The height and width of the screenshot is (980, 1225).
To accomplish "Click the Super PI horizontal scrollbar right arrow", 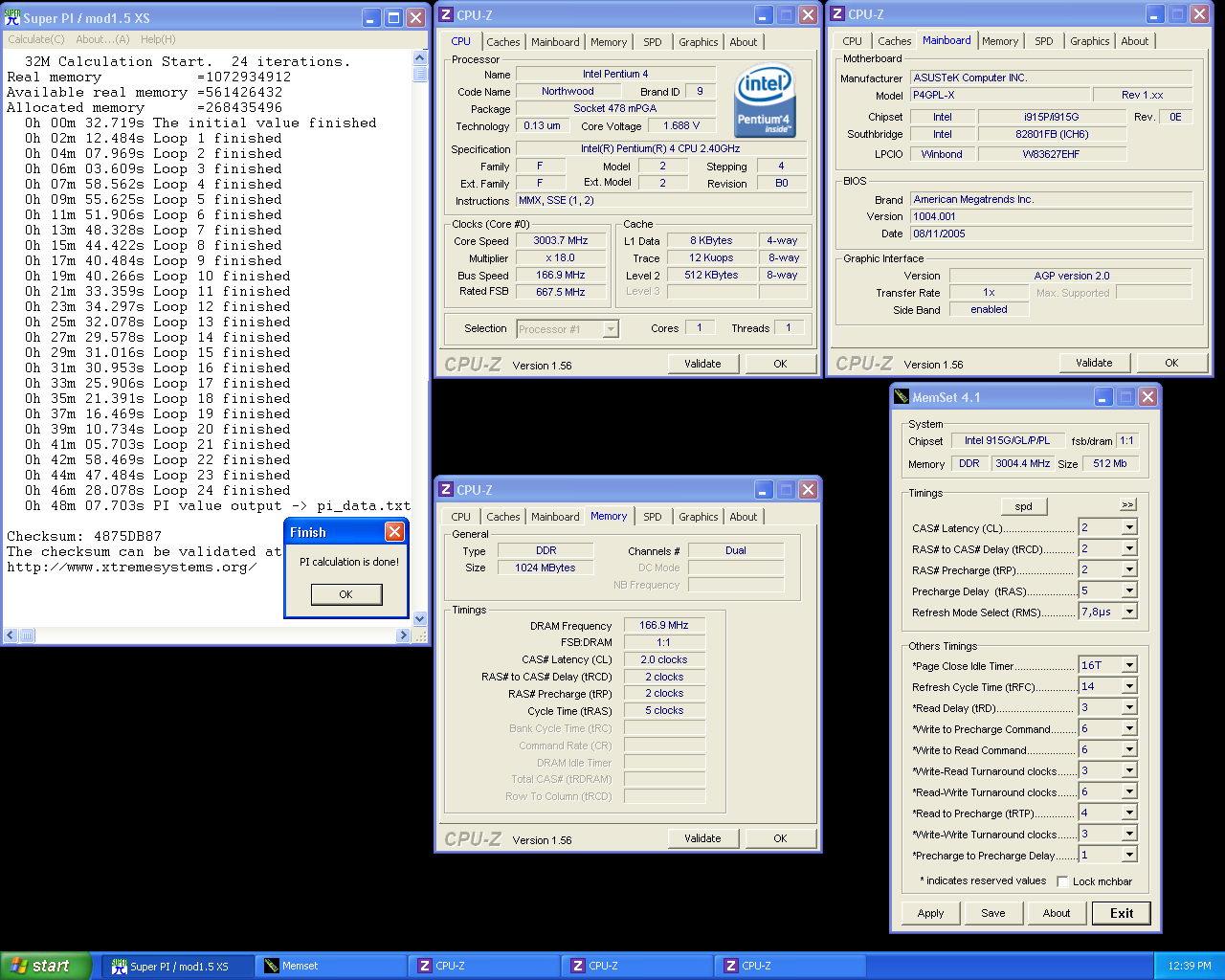I will (x=404, y=635).
